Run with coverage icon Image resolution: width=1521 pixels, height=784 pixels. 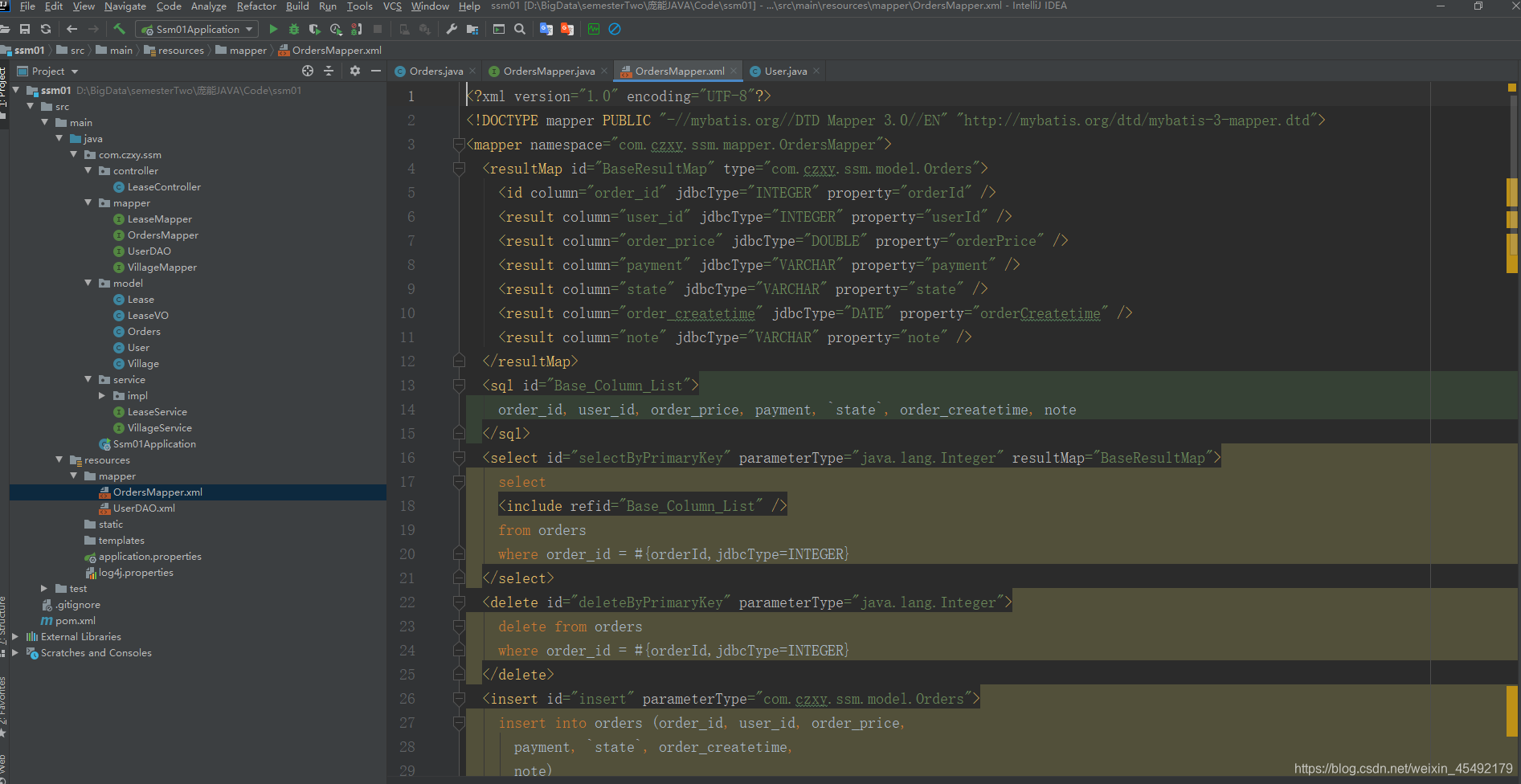click(x=315, y=29)
